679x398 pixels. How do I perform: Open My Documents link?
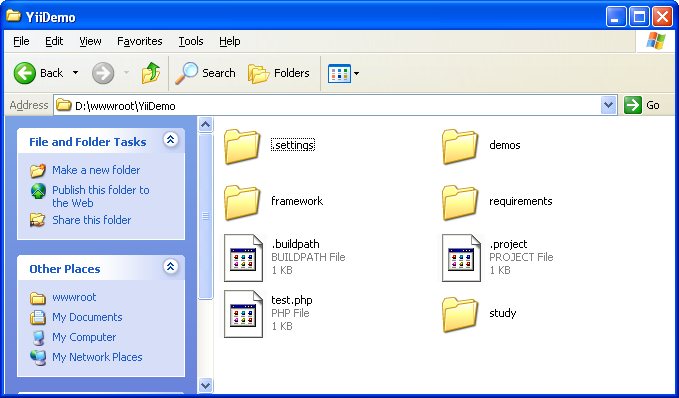pos(87,317)
